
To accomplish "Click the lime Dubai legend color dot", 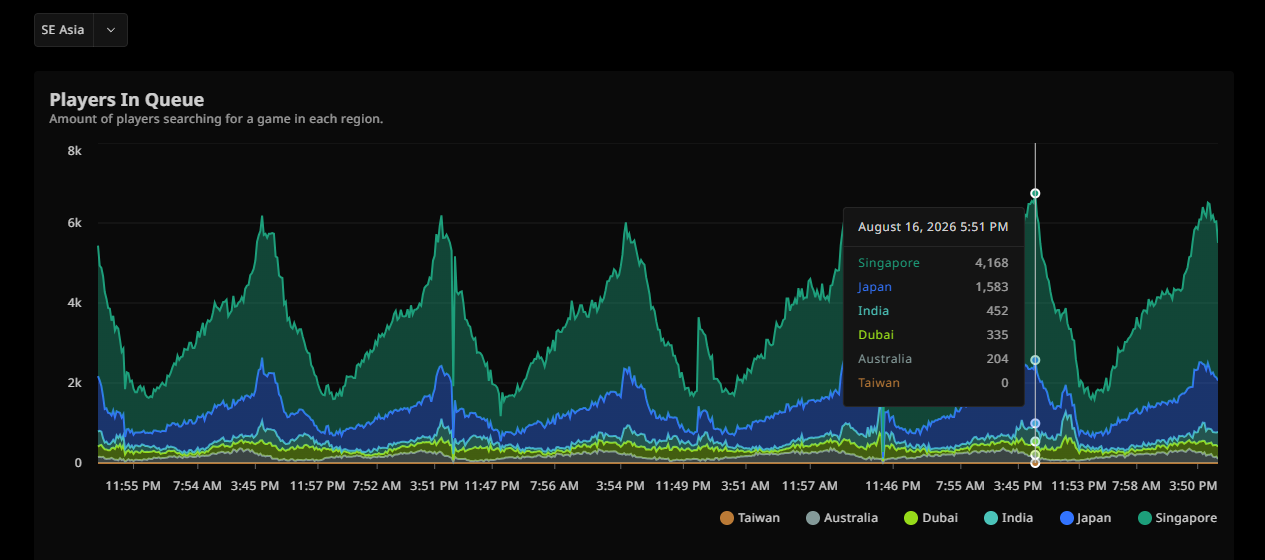I will [911, 518].
